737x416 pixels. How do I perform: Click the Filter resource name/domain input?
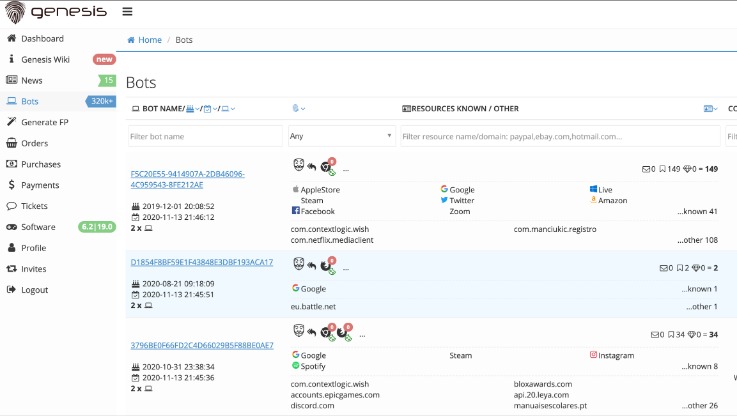[x=560, y=136]
